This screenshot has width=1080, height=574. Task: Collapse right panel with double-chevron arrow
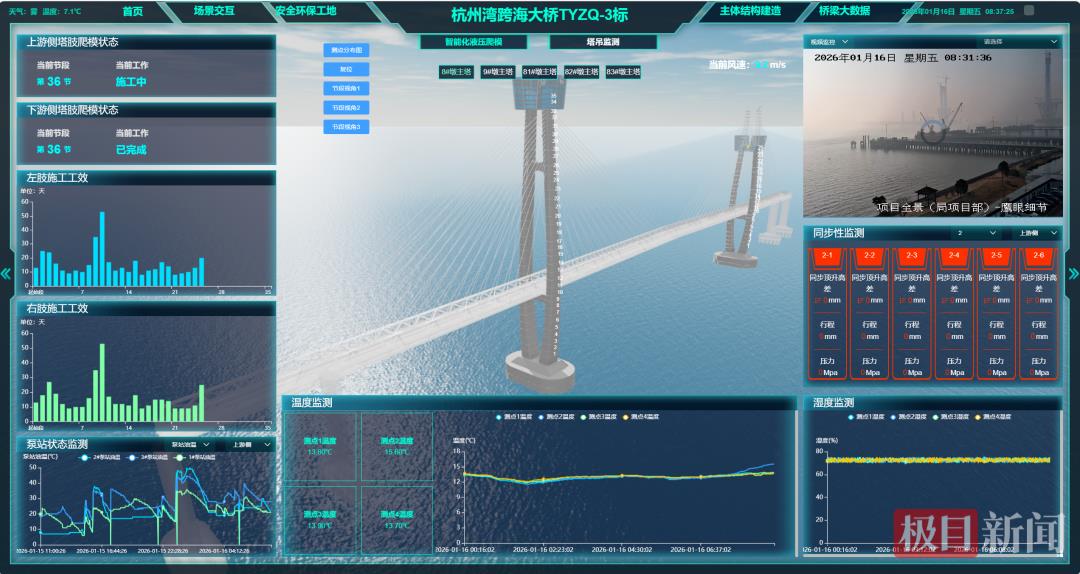[x=1073, y=273]
